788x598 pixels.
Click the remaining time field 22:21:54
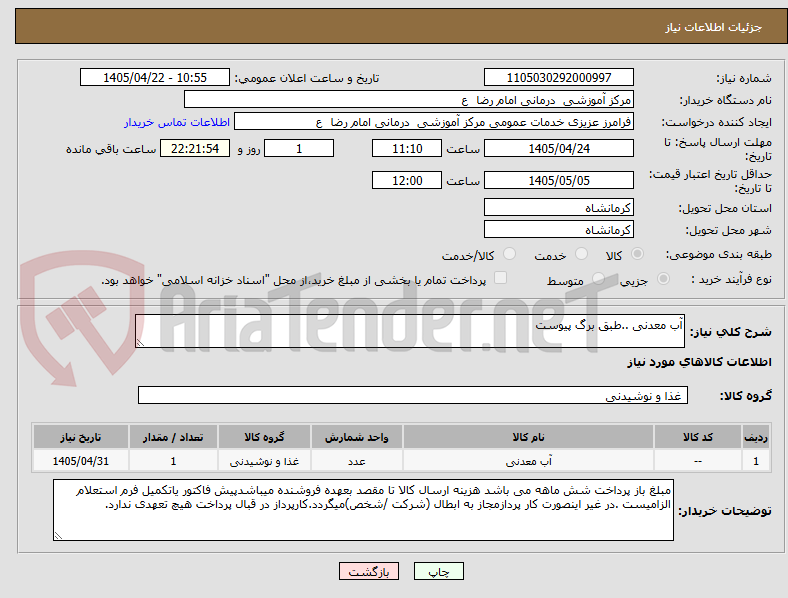point(195,148)
